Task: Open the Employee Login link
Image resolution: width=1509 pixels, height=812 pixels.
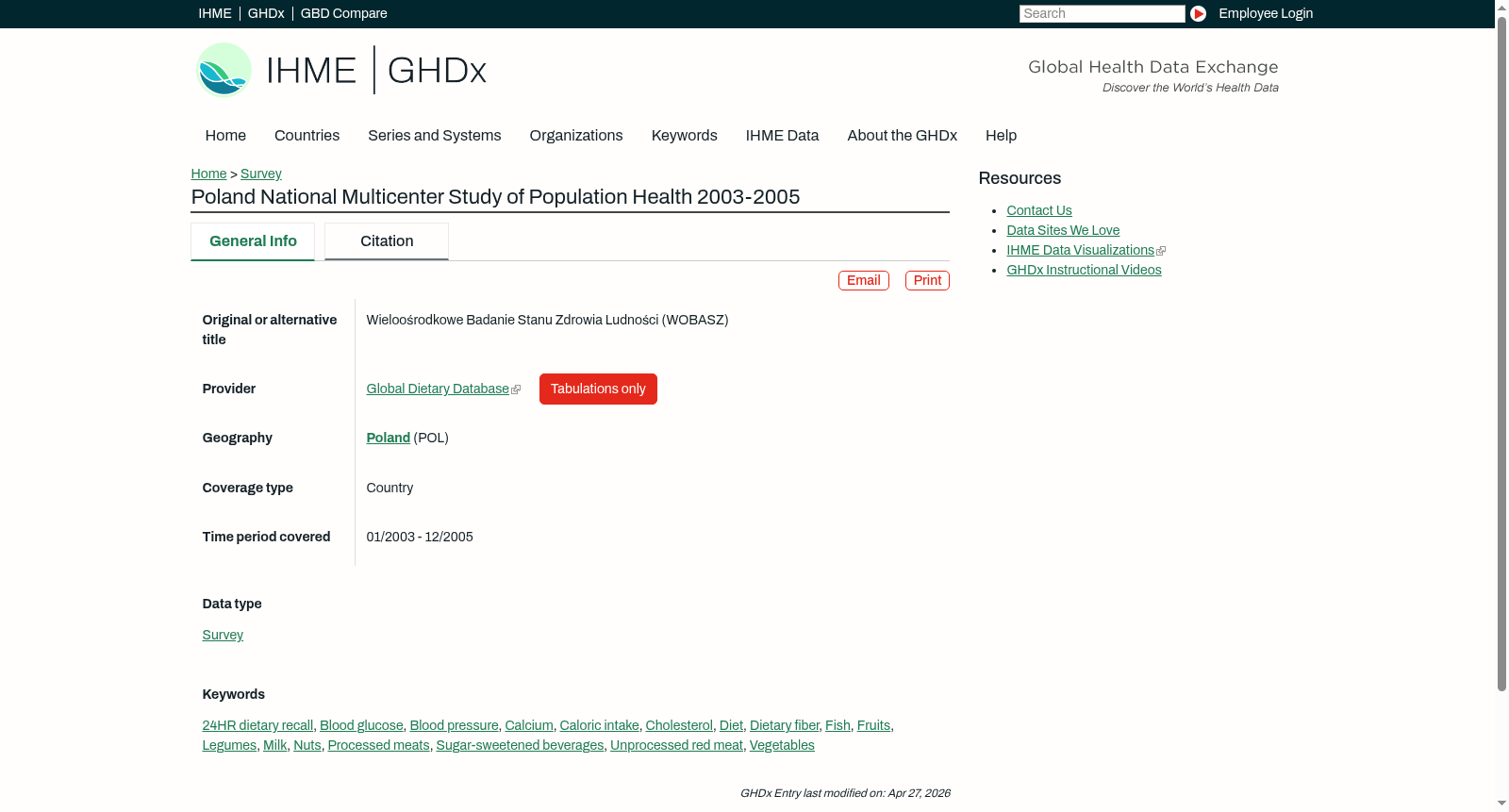Action: coord(1266,13)
